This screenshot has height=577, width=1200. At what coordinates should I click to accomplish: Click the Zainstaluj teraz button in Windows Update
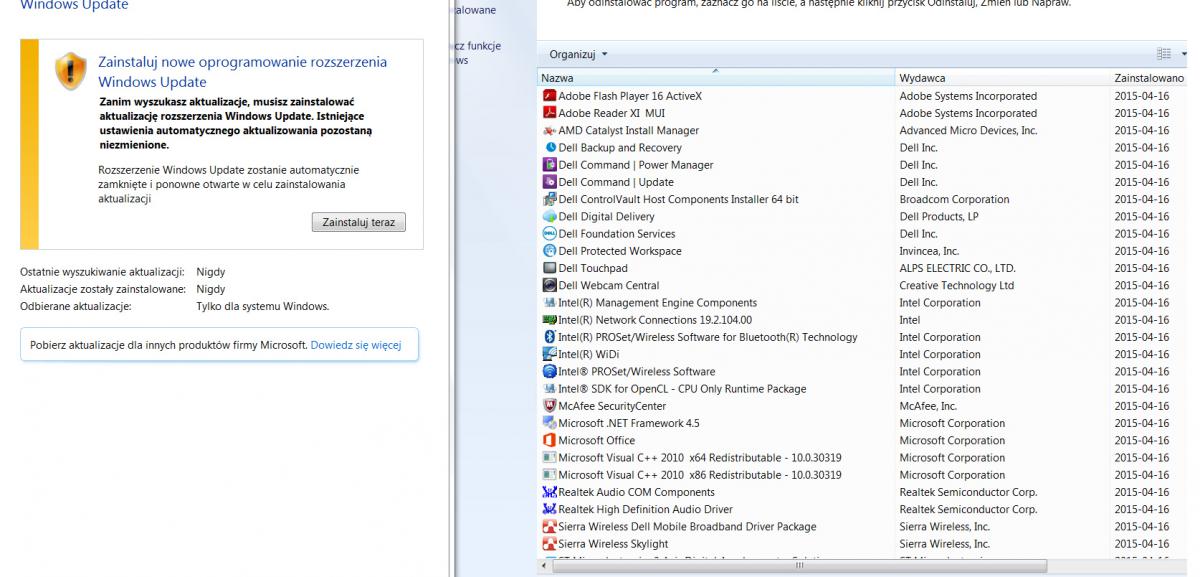click(358, 222)
